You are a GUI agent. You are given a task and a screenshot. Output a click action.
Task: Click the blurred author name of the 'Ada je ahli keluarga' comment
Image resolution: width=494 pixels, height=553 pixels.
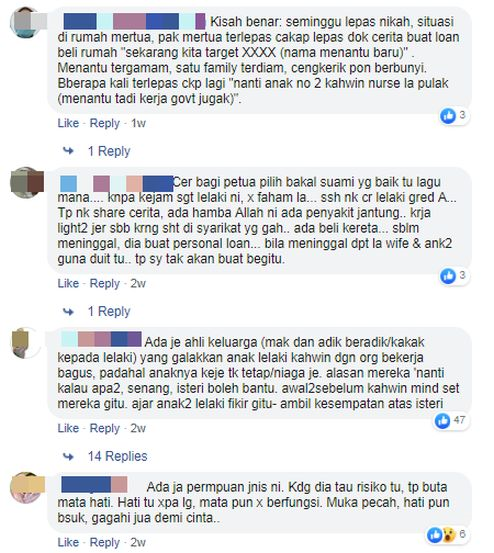(102, 339)
